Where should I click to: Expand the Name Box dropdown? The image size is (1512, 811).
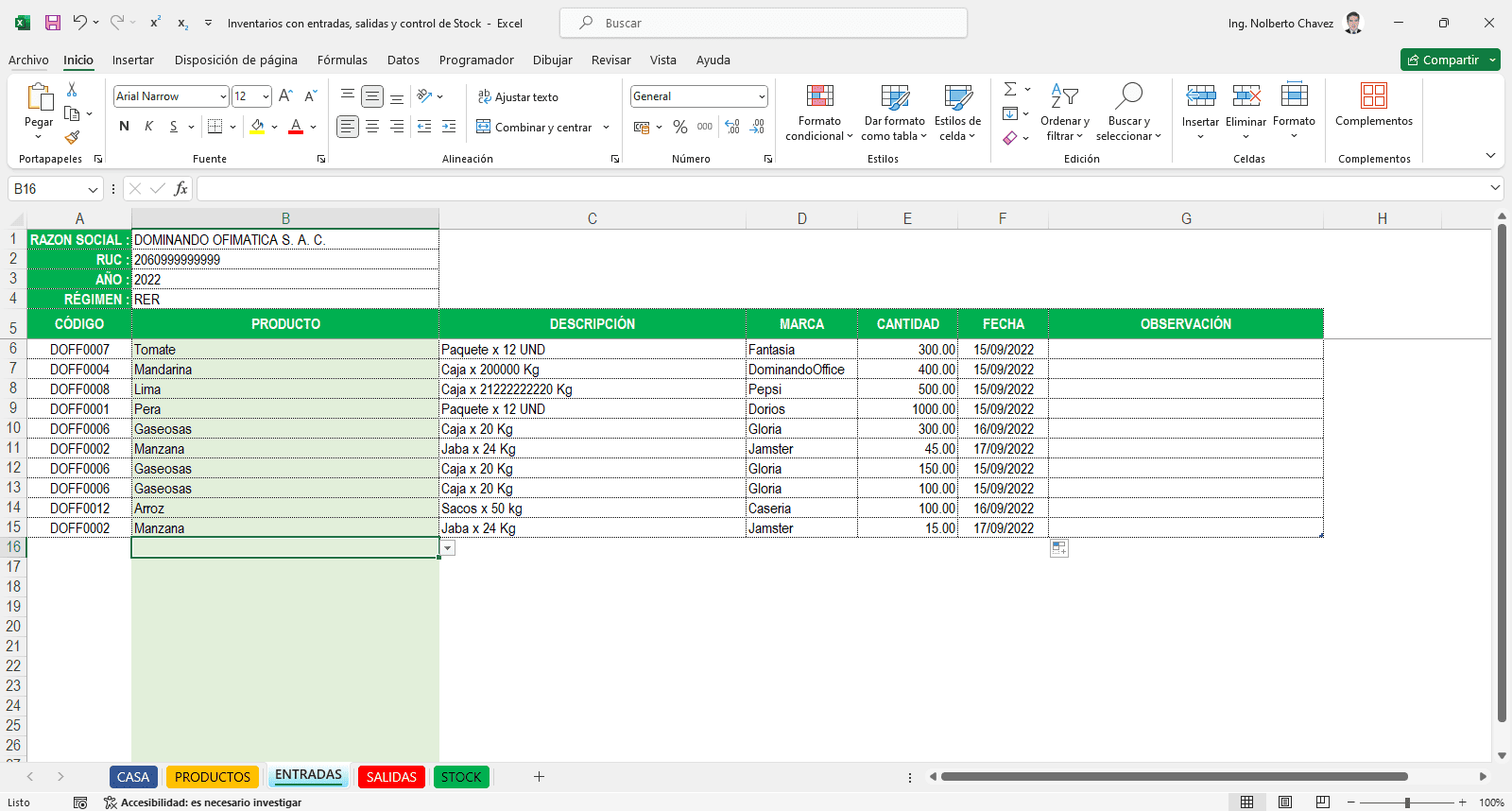point(93,189)
